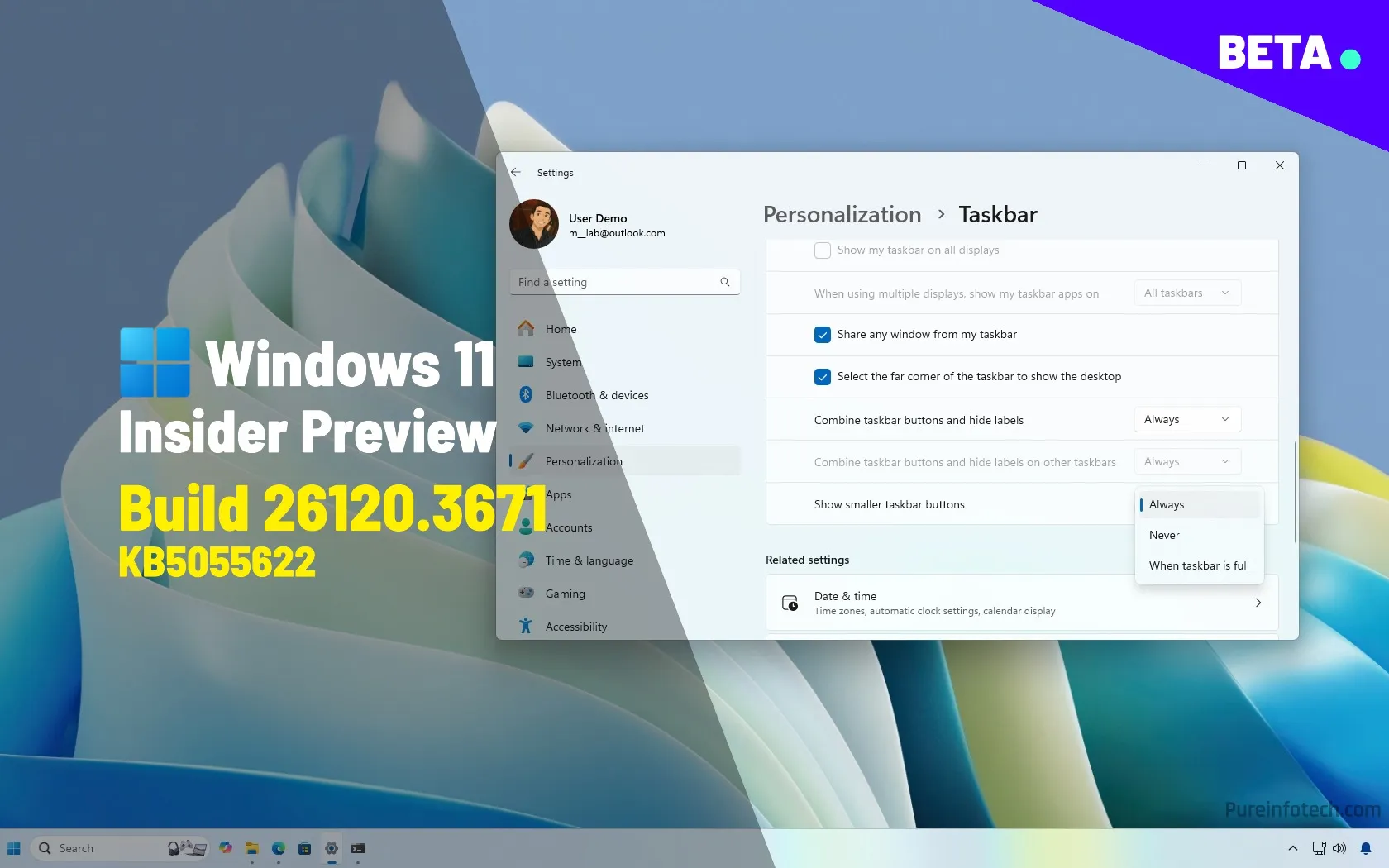Go to Bluetooth & devices
Viewport: 1389px width, 868px height.
pyautogui.click(x=624, y=394)
